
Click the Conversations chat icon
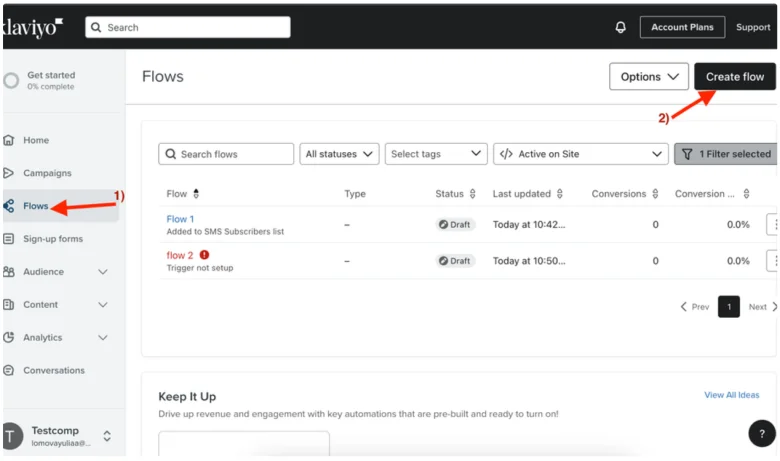pos(8,370)
